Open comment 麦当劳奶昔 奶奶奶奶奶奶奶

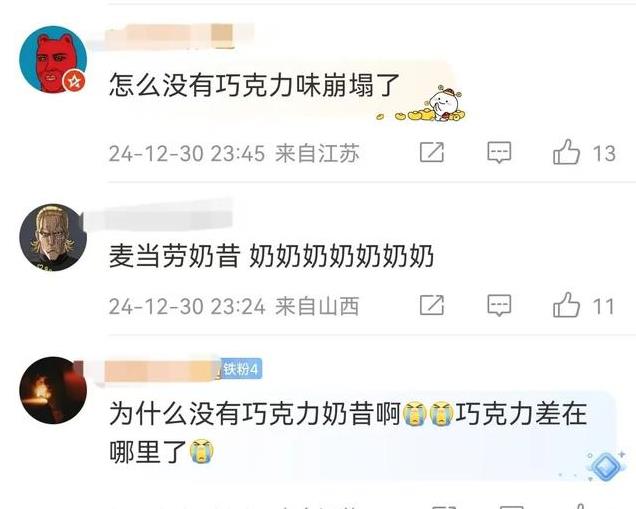pyautogui.click(x=271, y=256)
